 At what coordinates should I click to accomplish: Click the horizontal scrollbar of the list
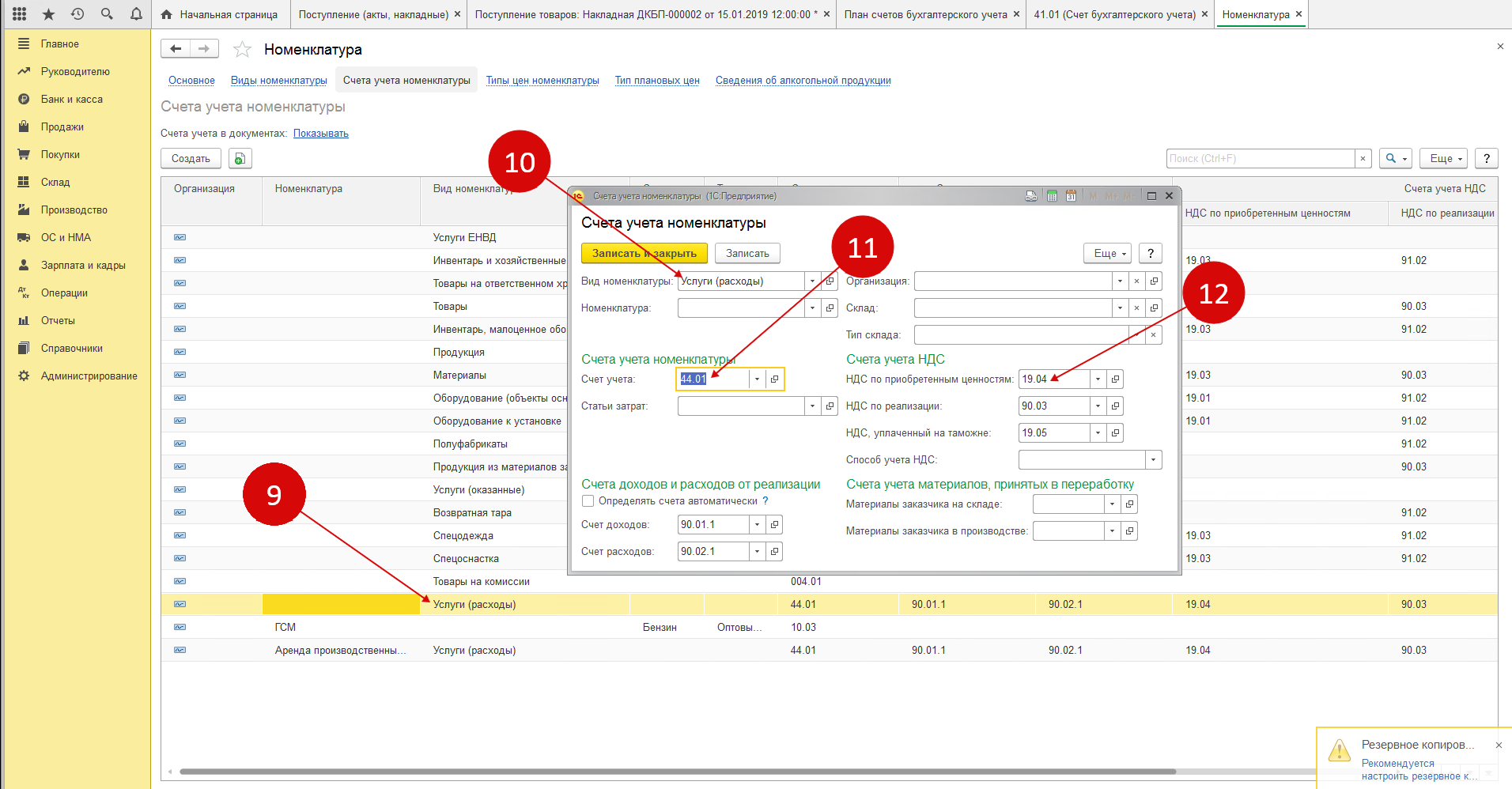click(677, 772)
